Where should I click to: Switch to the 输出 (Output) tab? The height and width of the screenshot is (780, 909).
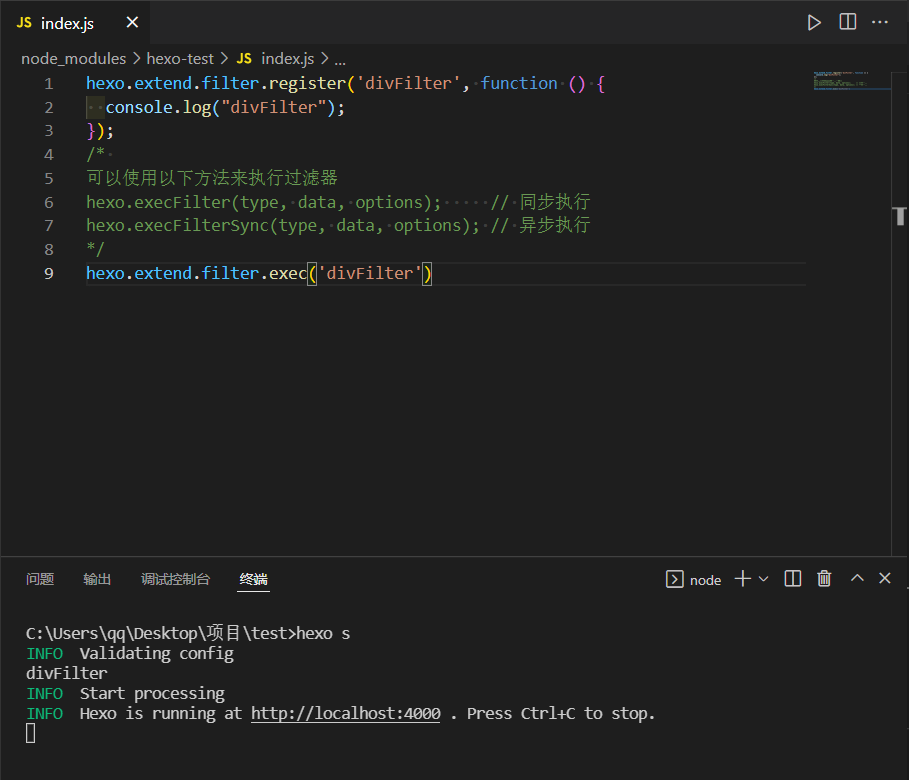pyautogui.click(x=97, y=579)
